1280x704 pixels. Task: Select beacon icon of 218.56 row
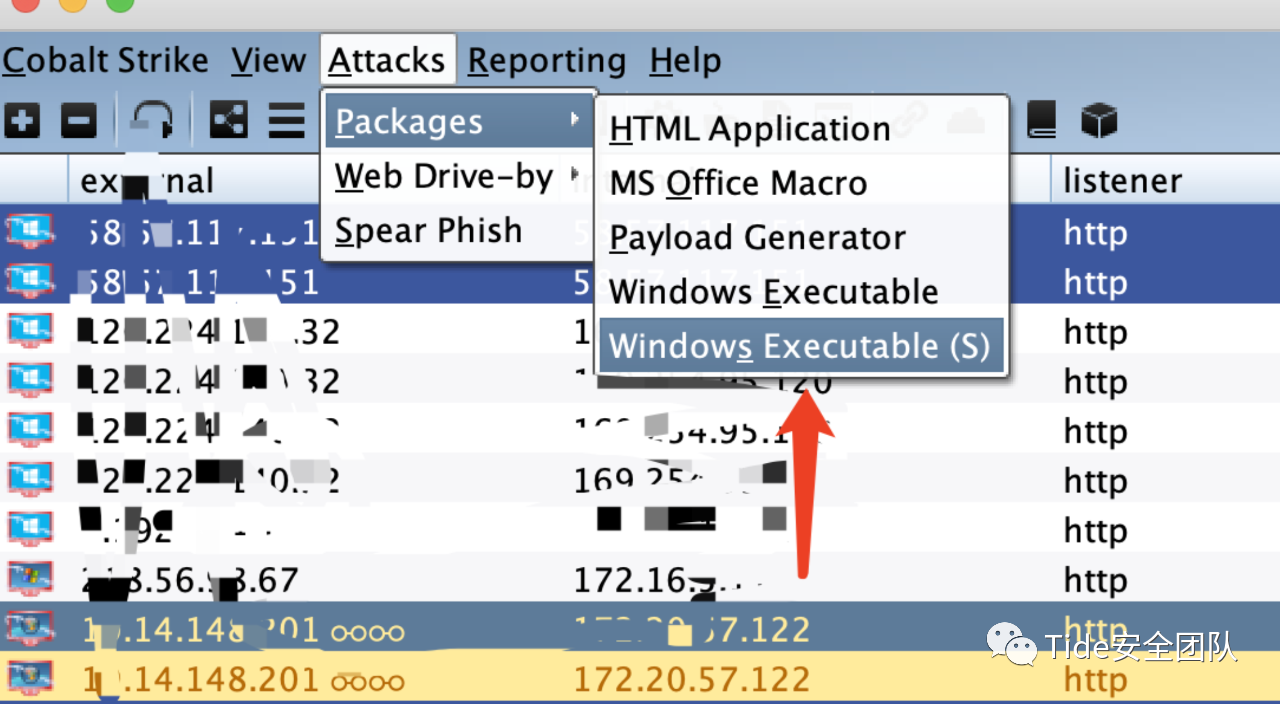tap(29, 578)
